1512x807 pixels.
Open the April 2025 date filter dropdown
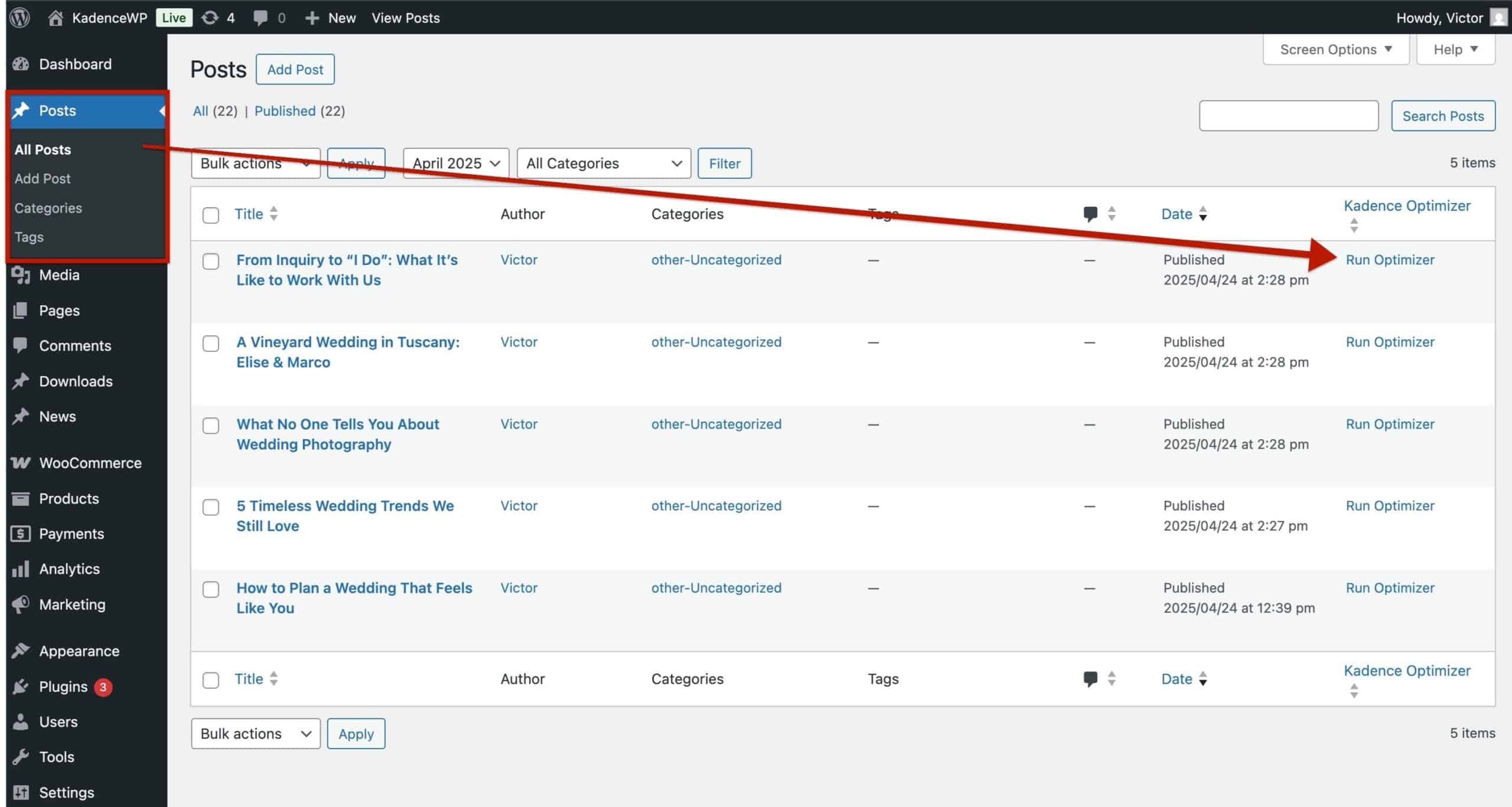pos(455,164)
